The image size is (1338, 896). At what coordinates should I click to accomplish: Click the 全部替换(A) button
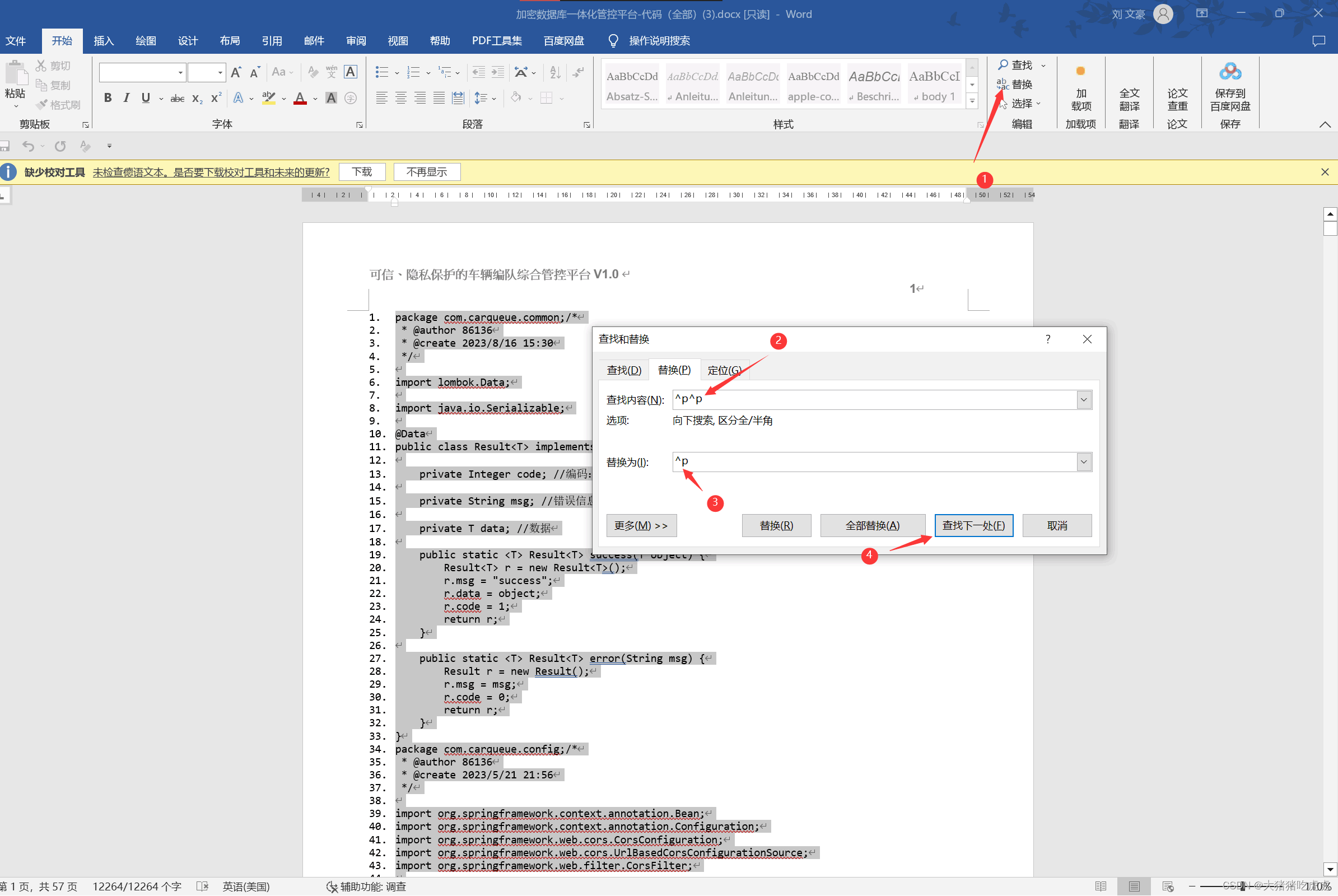pos(872,525)
